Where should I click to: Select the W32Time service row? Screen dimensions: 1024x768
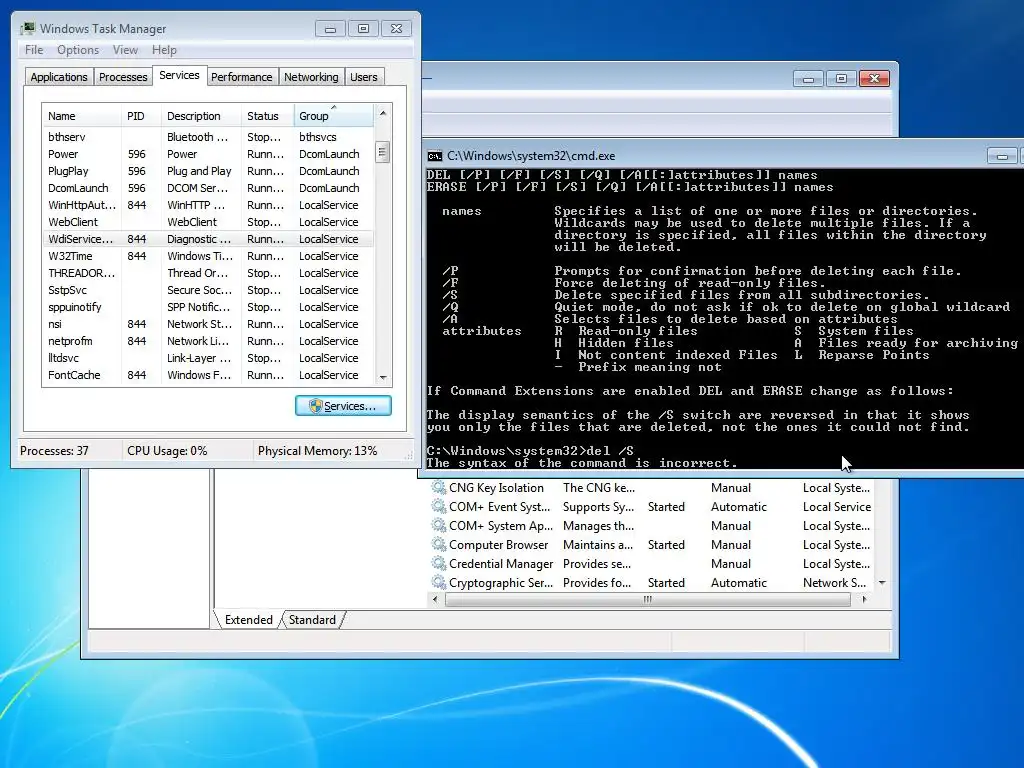pos(208,256)
